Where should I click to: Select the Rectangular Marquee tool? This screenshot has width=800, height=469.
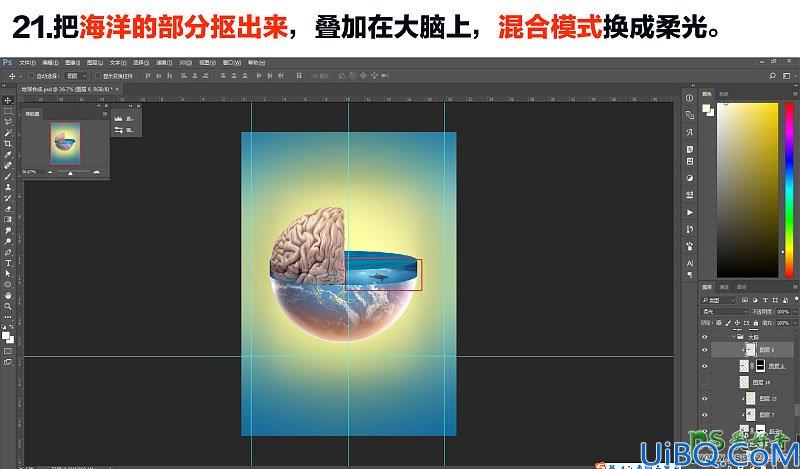click(8, 111)
